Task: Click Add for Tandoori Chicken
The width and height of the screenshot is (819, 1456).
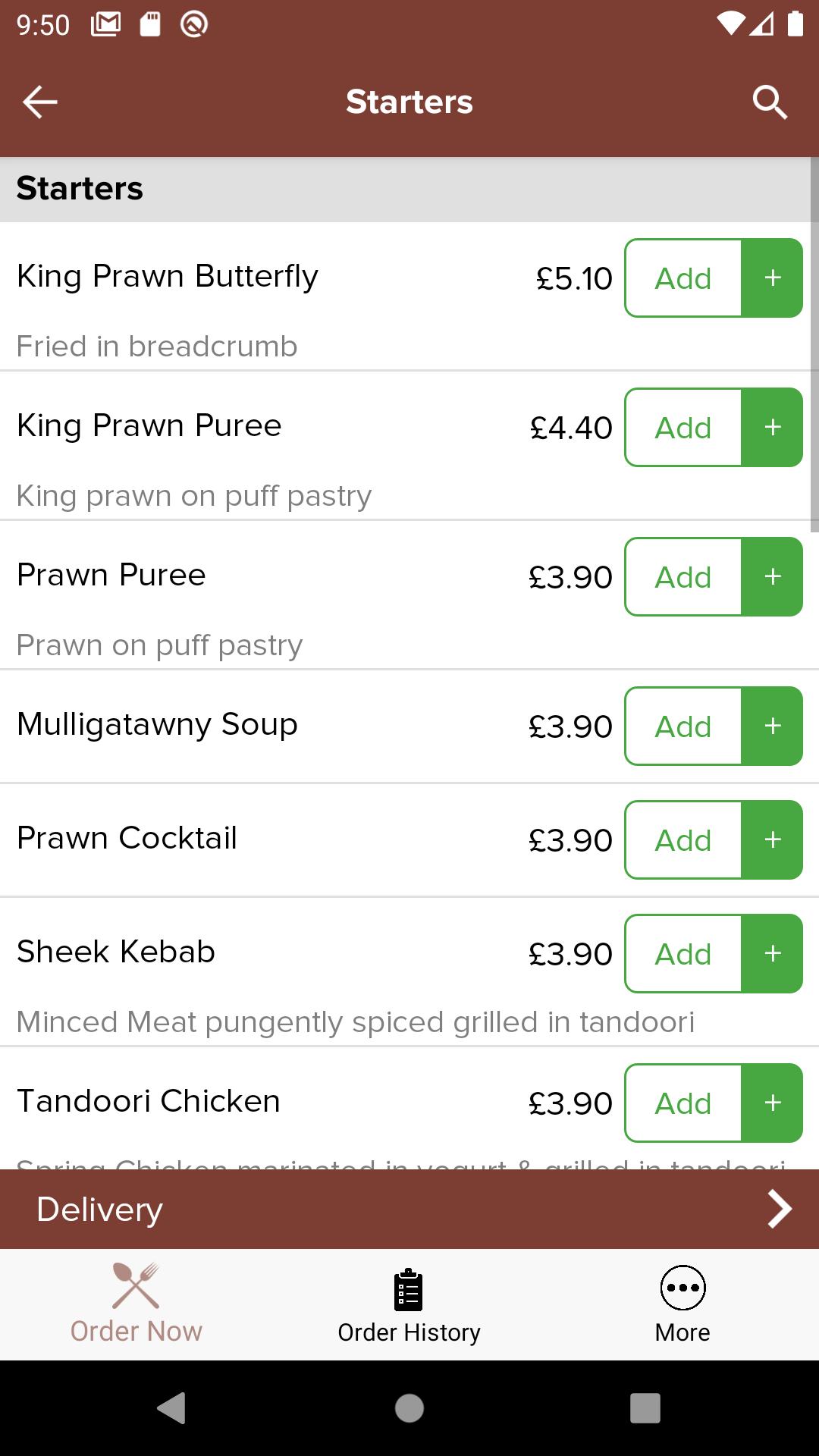Action: [x=683, y=1103]
